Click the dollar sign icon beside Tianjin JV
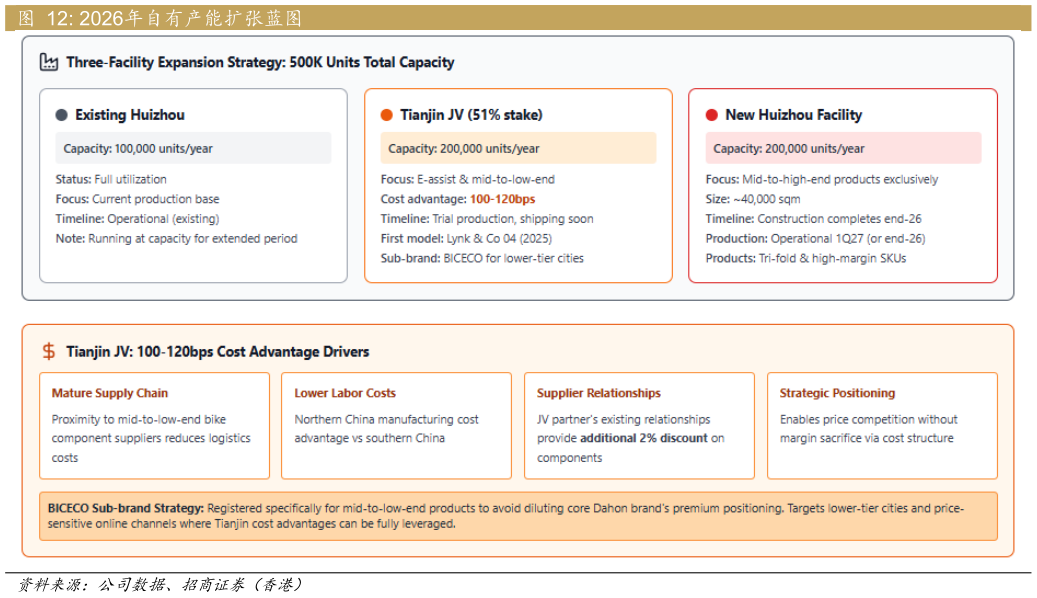The image size is (1037, 598). [x=49, y=352]
